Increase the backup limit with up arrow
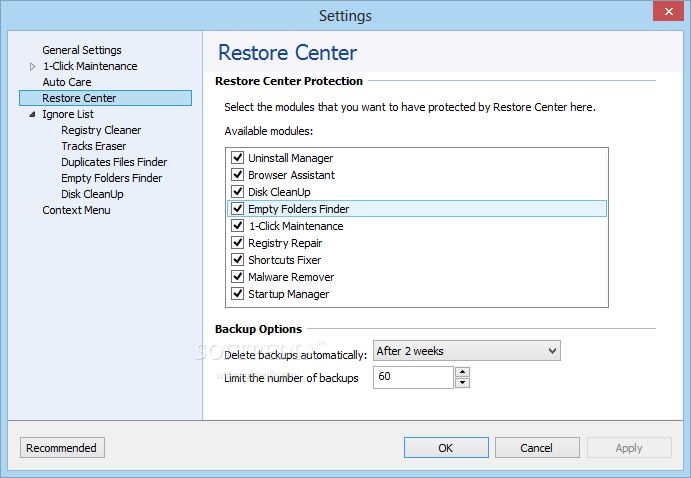The height and width of the screenshot is (478, 691). tap(462, 372)
